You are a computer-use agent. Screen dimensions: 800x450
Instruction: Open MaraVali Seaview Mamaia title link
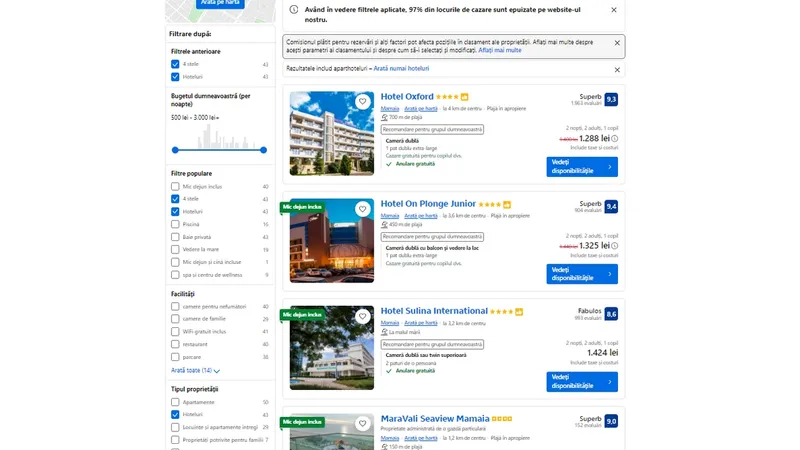coord(435,418)
